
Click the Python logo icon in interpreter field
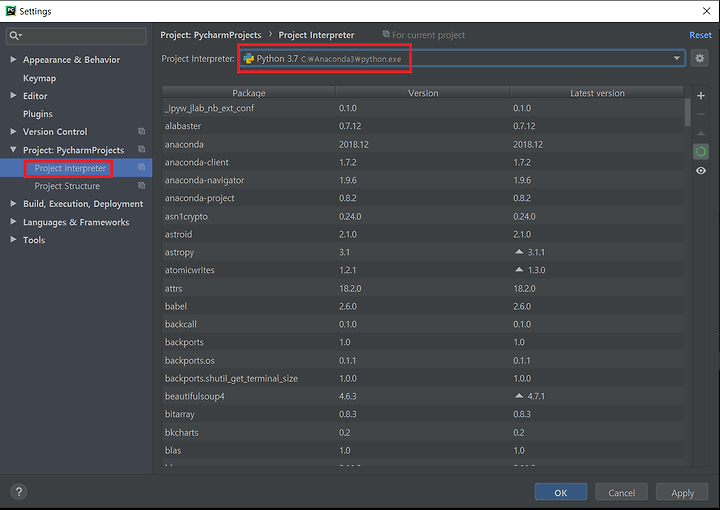248,58
